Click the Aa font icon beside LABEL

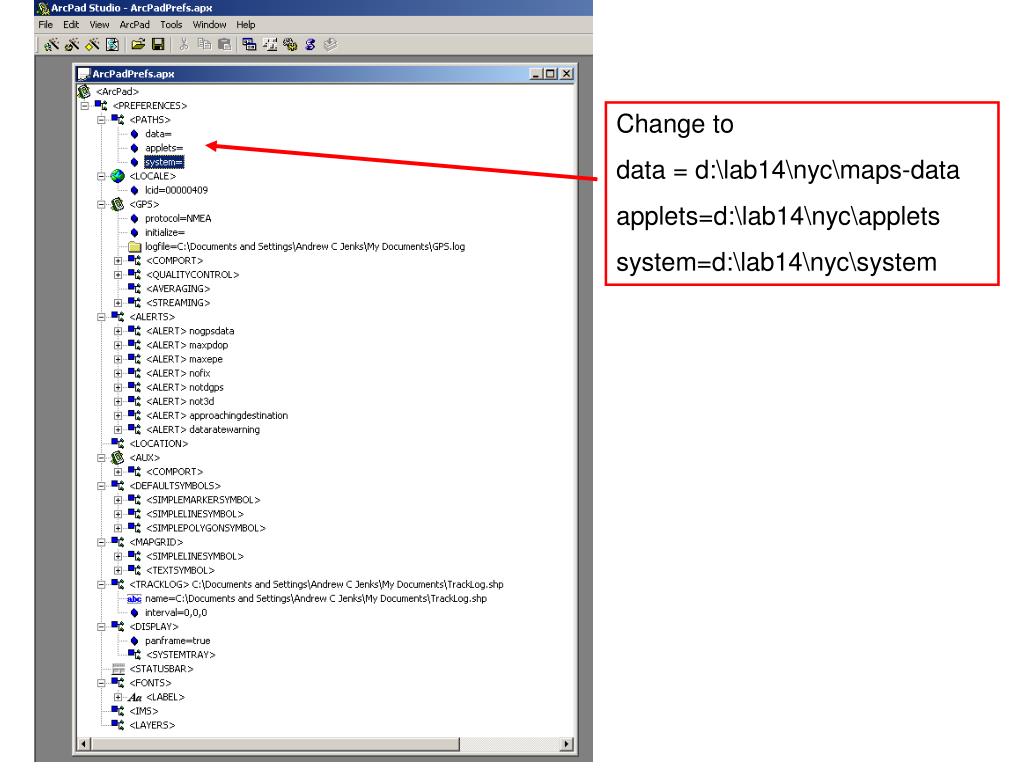coord(135,697)
